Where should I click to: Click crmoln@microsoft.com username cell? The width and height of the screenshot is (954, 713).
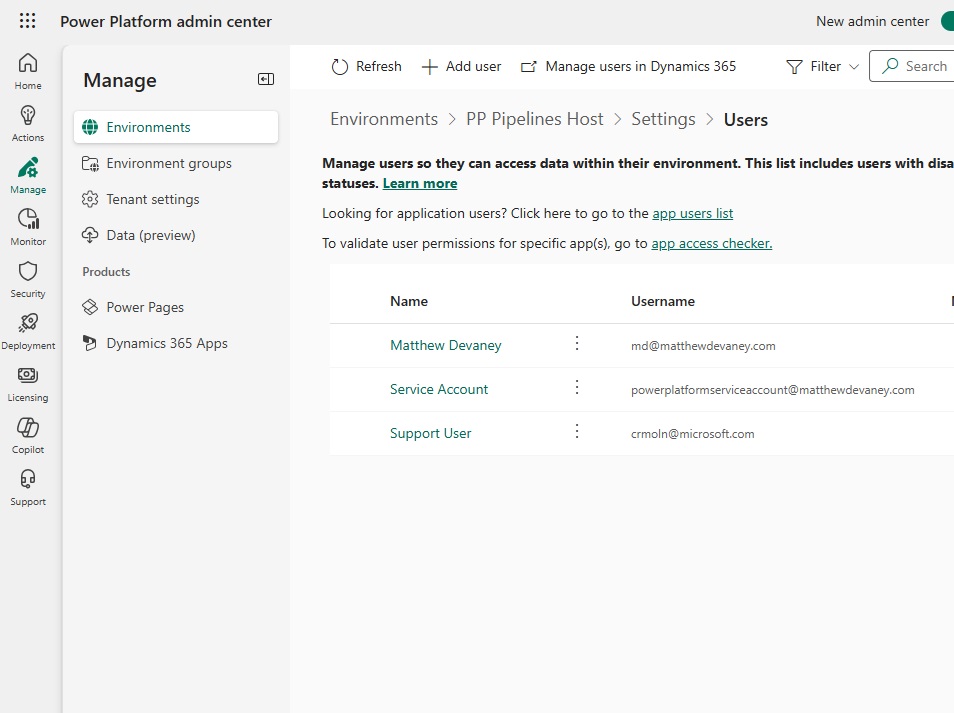coord(692,434)
